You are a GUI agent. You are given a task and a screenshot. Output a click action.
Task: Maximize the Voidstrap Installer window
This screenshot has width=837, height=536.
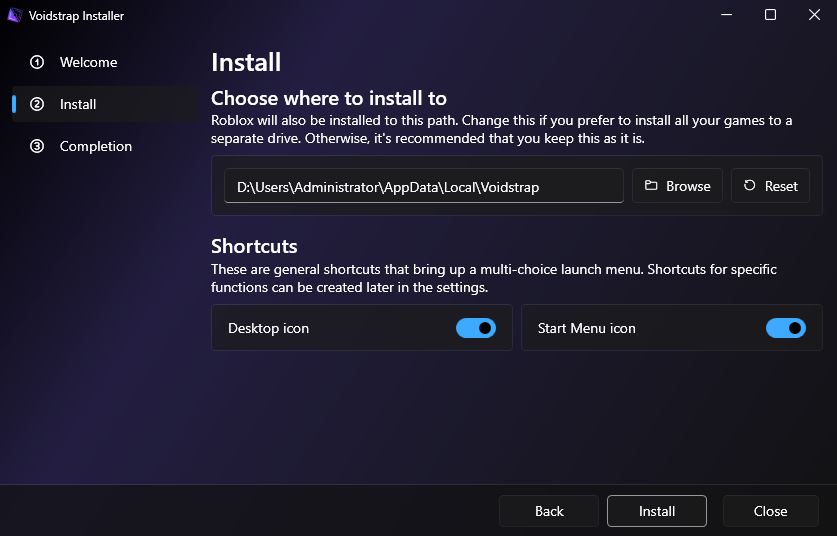(770, 15)
